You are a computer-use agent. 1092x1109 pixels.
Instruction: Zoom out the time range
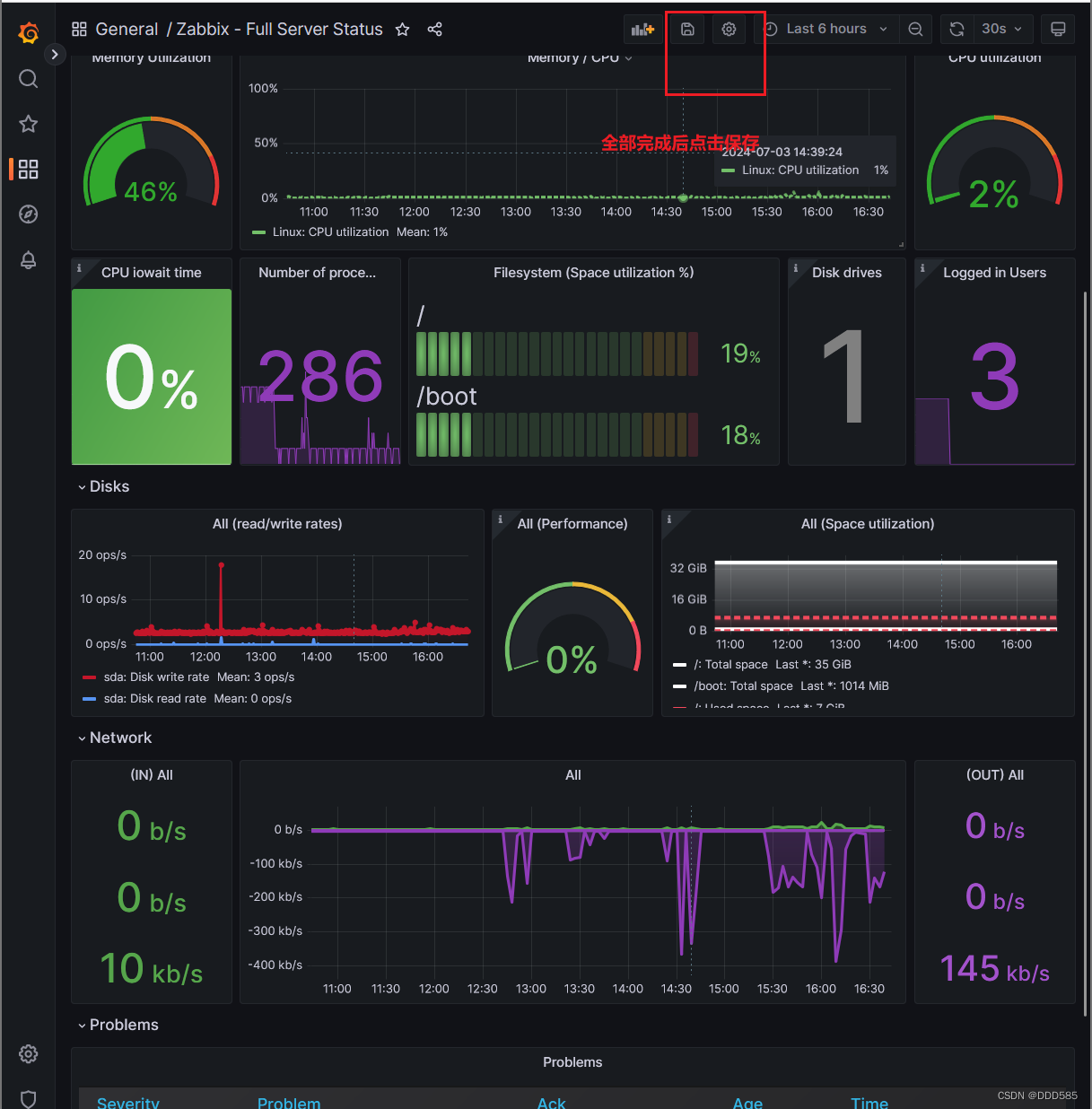coord(915,30)
